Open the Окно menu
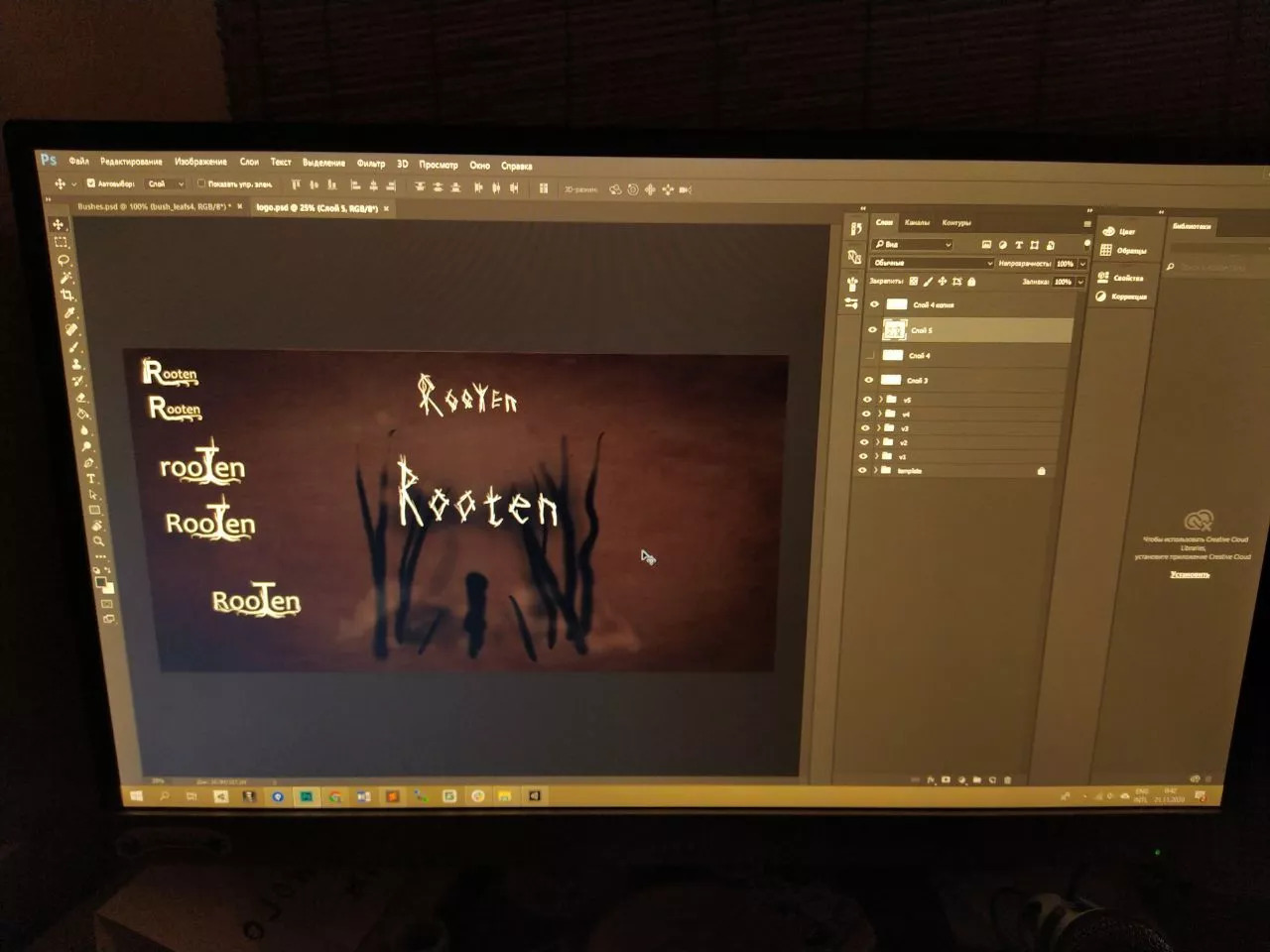 tap(479, 166)
